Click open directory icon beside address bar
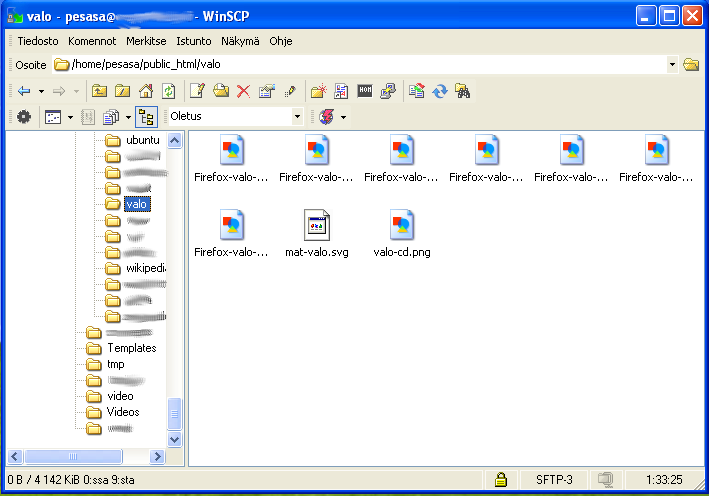The height and width of the screenshot is (496, 709). [x=691, y=65]
